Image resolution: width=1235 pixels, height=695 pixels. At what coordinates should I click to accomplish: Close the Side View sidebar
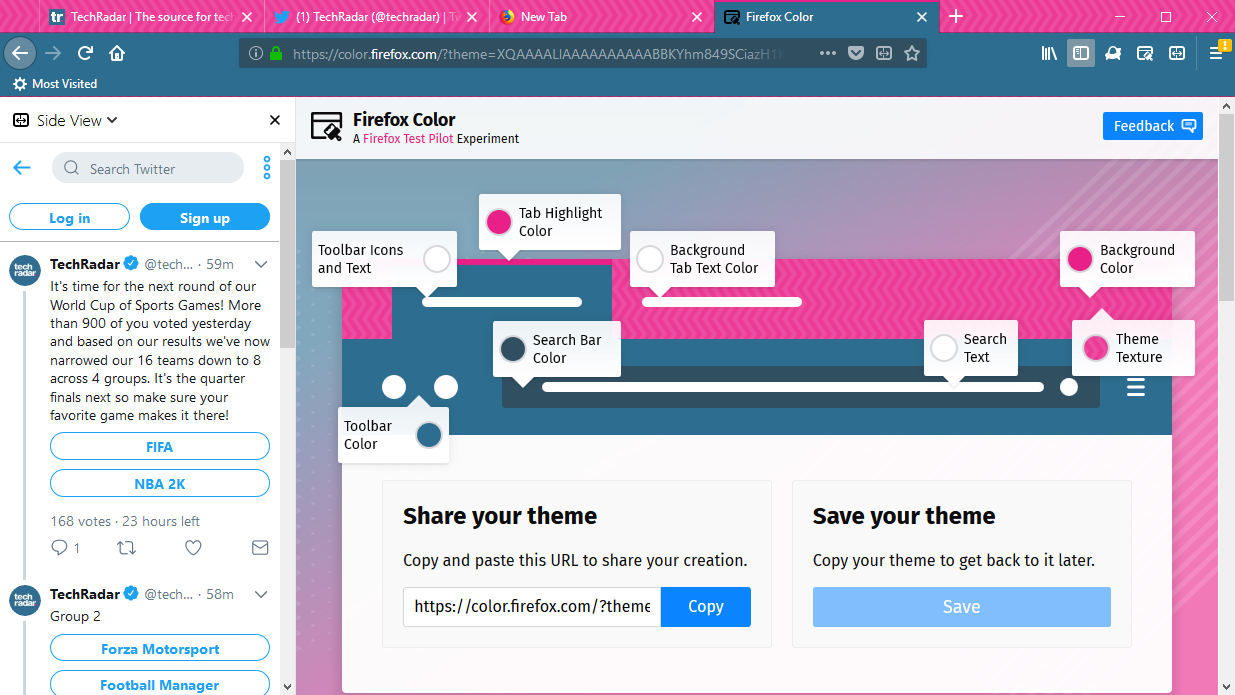pos(275,120)
